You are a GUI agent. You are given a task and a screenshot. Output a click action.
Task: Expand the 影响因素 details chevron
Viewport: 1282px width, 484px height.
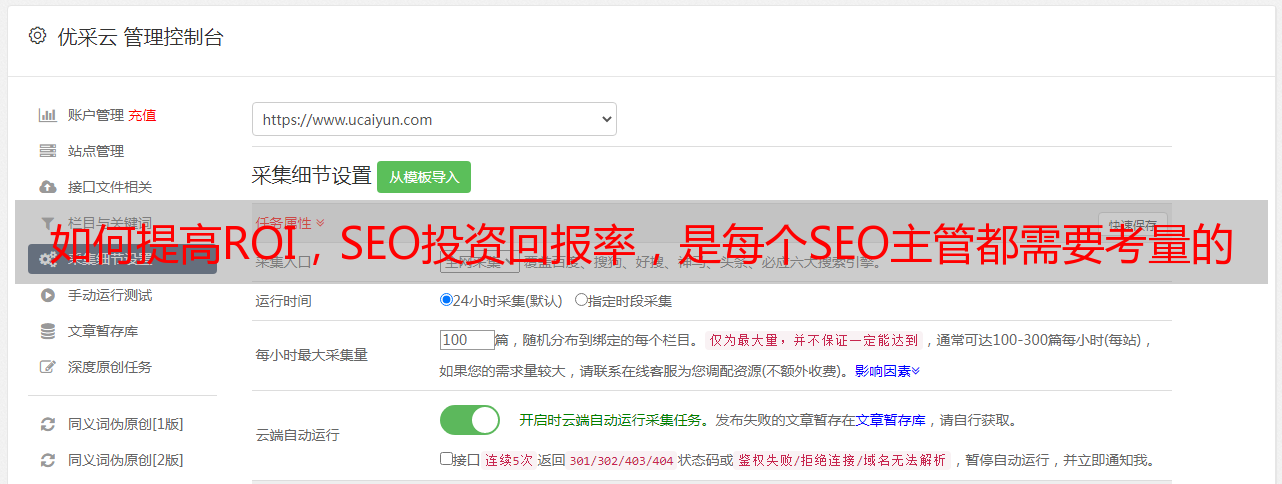point(916,371)
